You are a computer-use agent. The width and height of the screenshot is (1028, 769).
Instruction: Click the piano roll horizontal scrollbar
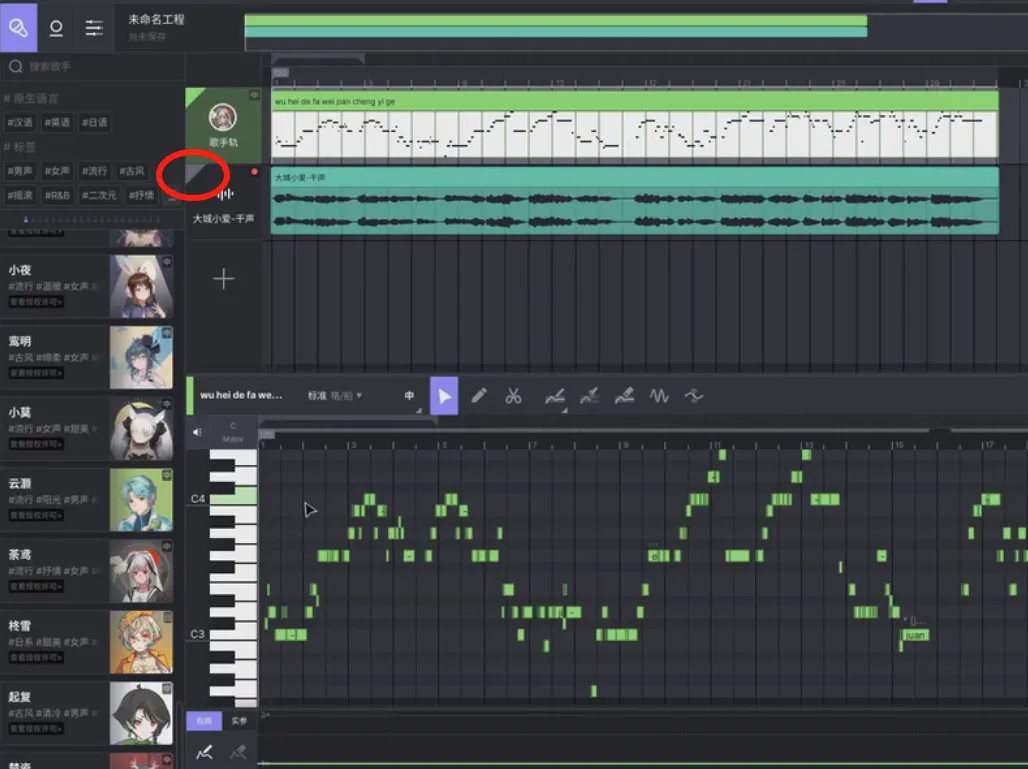coord(595,430)
